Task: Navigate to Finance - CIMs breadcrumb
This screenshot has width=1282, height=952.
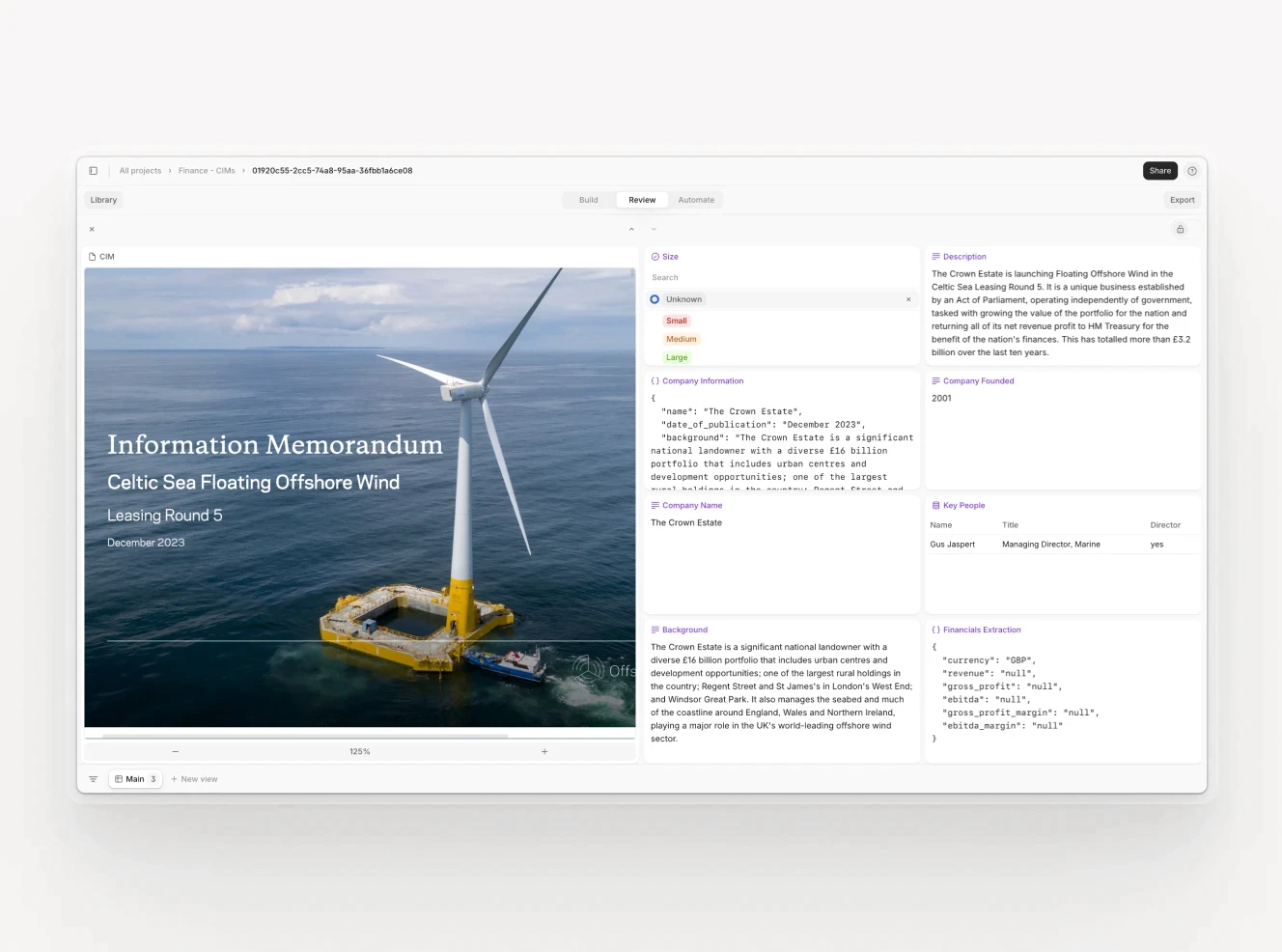Action: click(207, 171)
